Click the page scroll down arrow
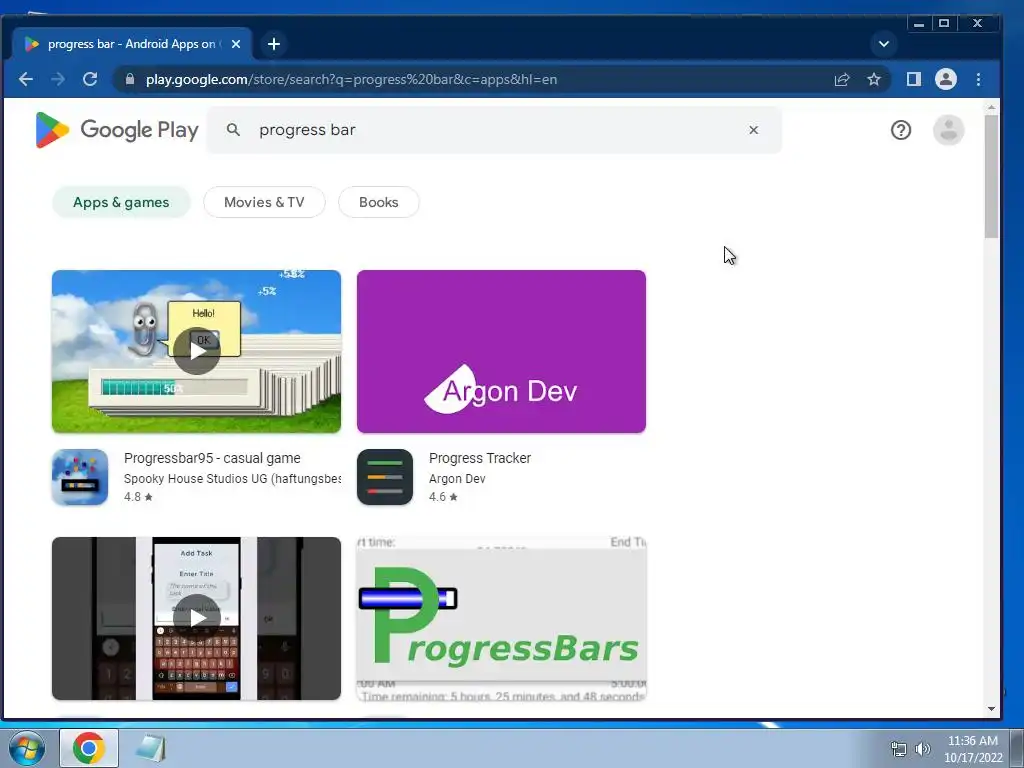The image size is (1024, 768). pyautogui.click(x=991, y=709)
